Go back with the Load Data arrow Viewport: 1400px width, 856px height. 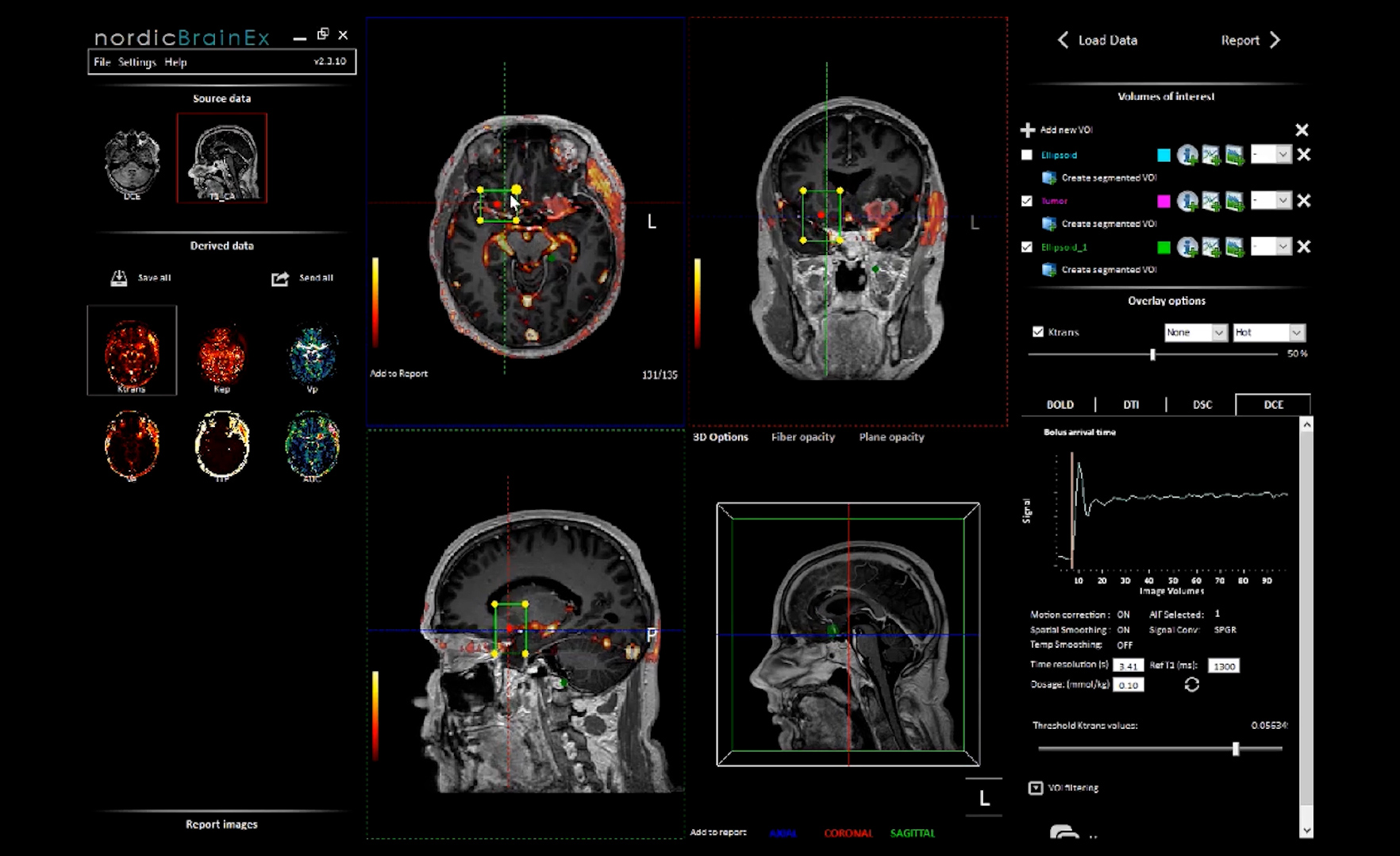1063,40
